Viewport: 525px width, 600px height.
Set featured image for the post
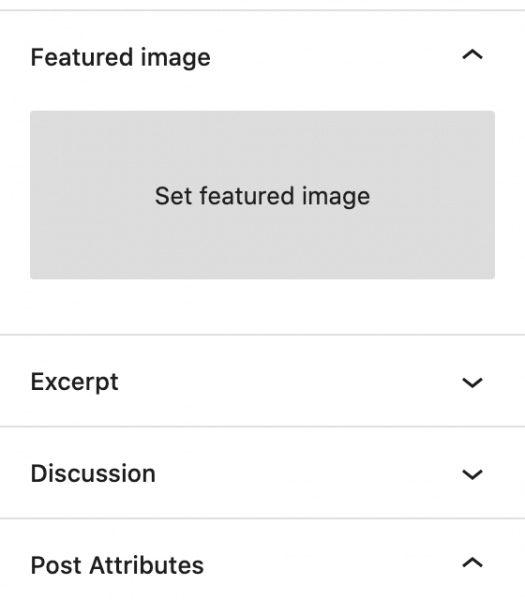pos(262,195)
